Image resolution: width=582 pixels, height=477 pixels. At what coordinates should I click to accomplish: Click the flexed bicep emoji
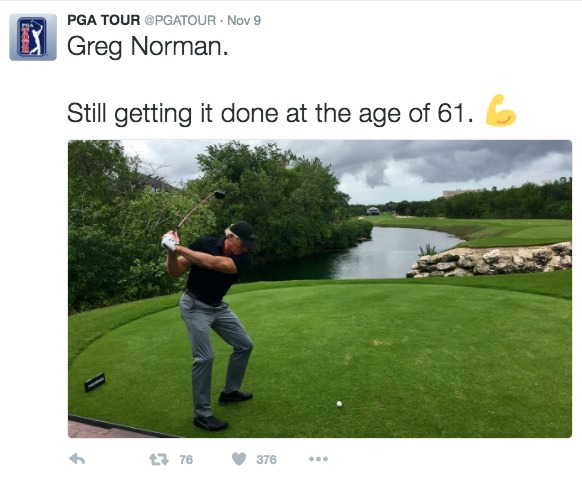coord(500,111)
